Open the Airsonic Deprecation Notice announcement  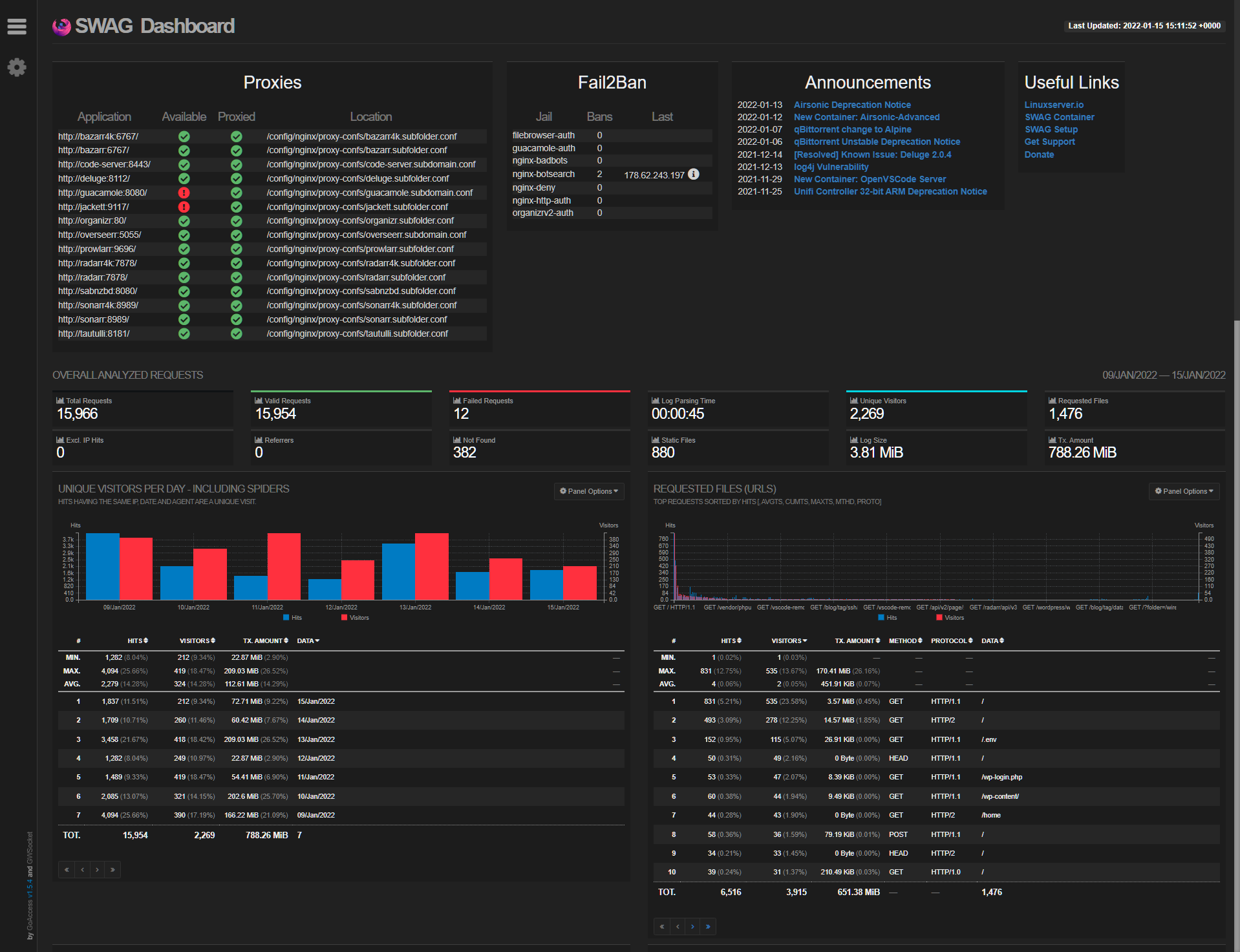[x=852, y=105]
